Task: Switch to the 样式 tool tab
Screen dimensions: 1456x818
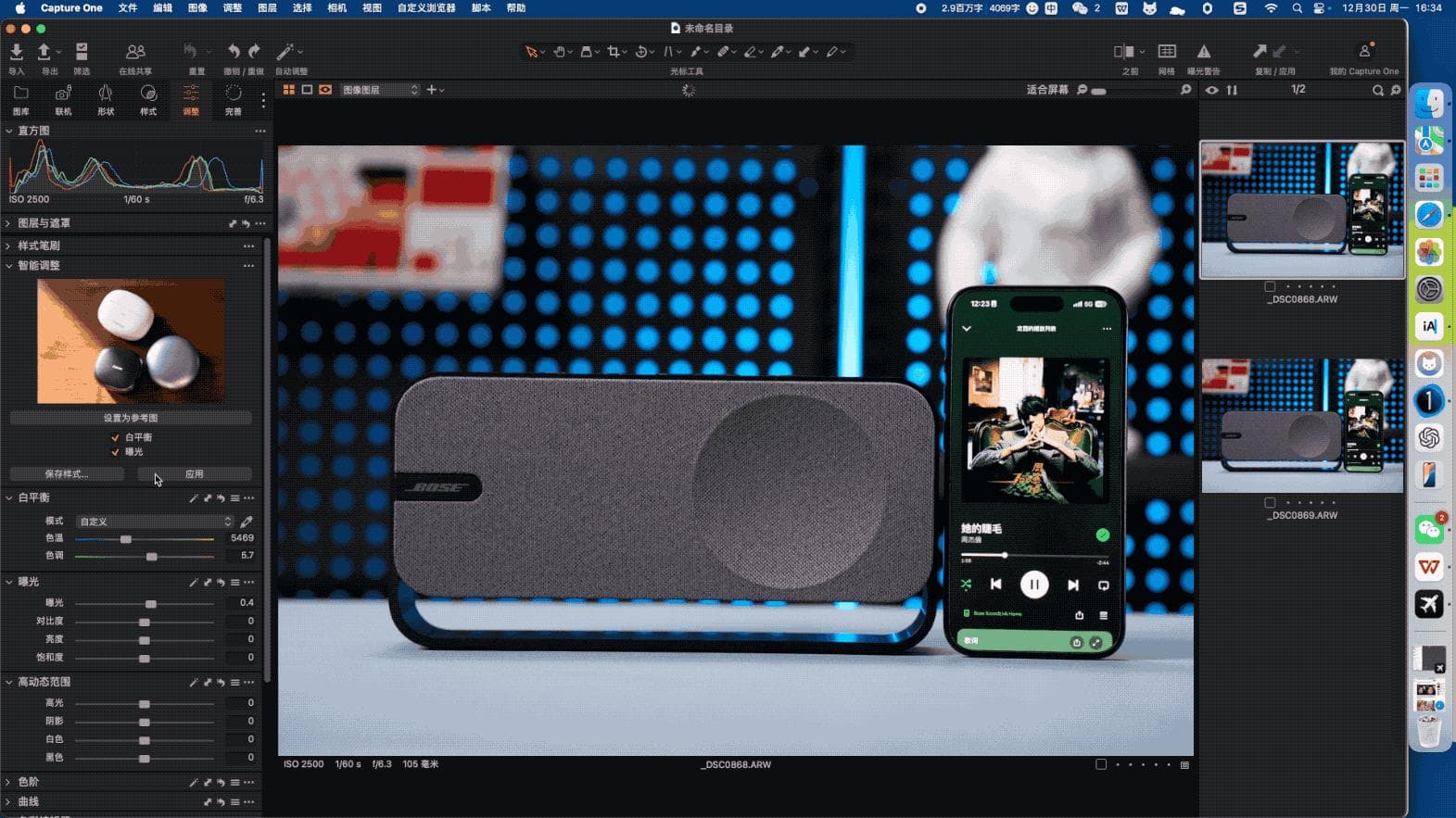Action: pyautogui.click(x=148, y=98)
